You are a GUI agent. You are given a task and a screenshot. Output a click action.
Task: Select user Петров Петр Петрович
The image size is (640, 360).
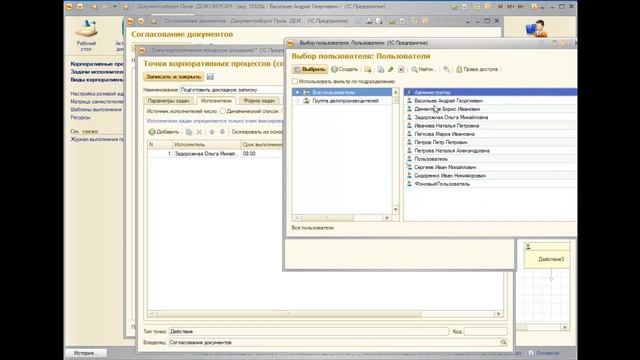490,142
